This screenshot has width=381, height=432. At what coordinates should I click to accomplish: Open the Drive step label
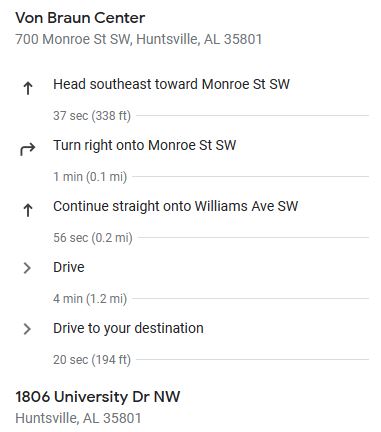[x=69, y=267]
